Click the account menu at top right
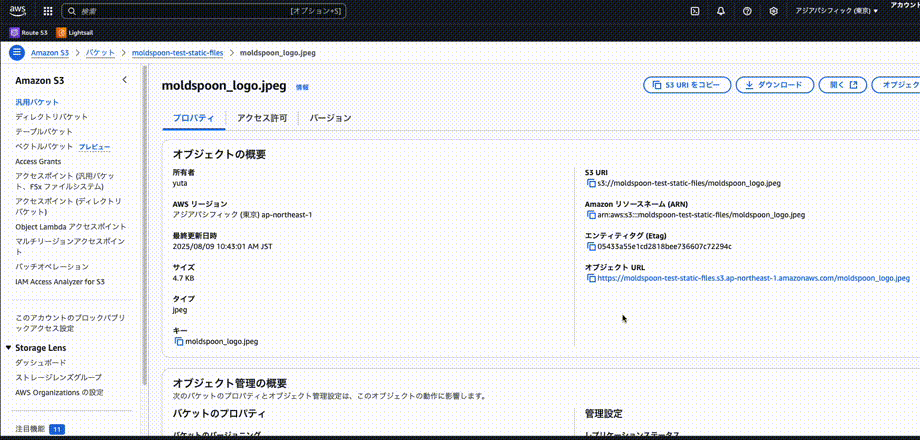920x440 pixels. point(904,5)
